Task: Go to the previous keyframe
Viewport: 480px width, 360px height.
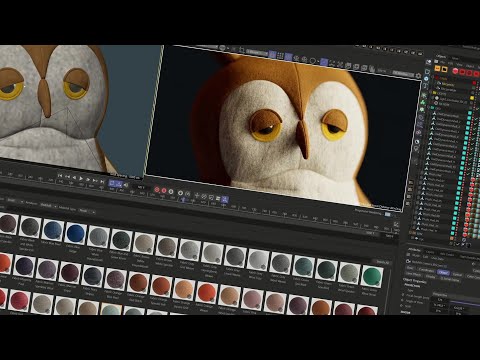Action: click(67, 177)
